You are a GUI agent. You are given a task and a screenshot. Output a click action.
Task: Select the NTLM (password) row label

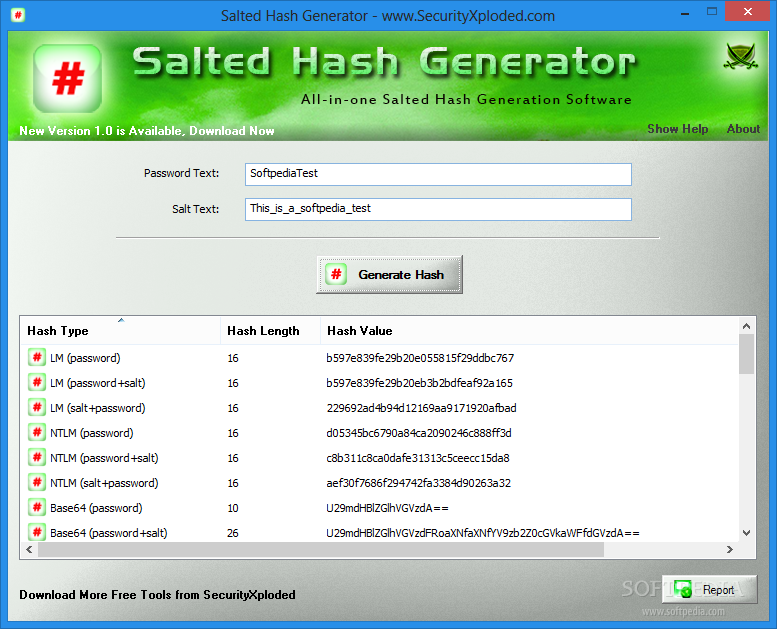(92, 433)
